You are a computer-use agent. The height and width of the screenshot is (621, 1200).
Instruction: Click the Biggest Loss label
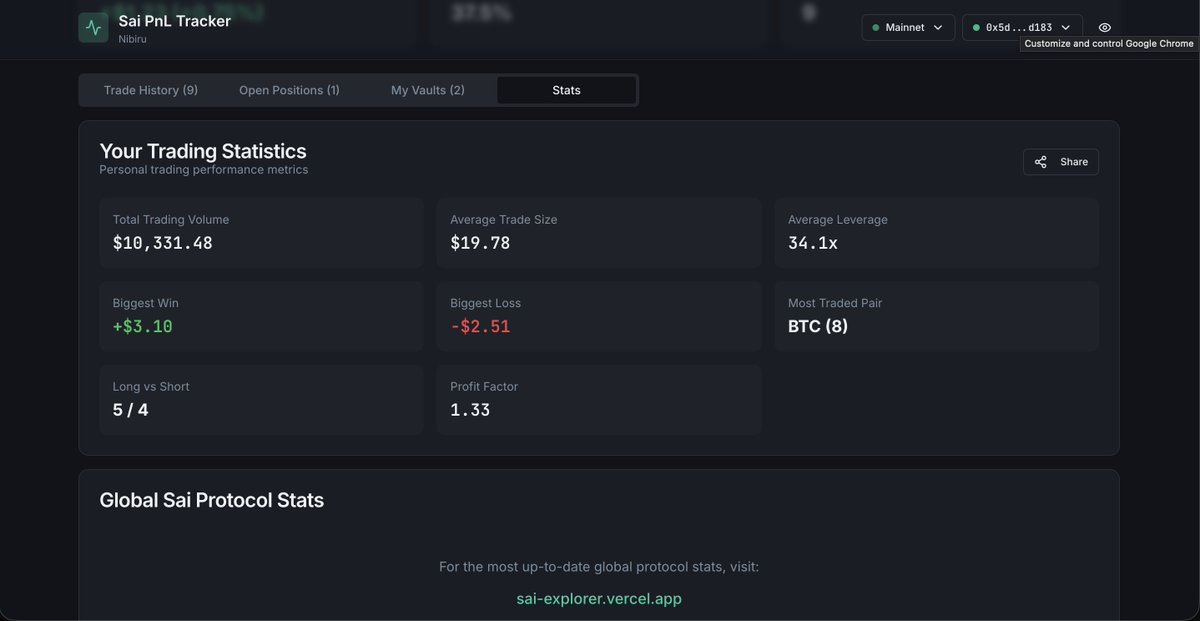pos(486,303)
